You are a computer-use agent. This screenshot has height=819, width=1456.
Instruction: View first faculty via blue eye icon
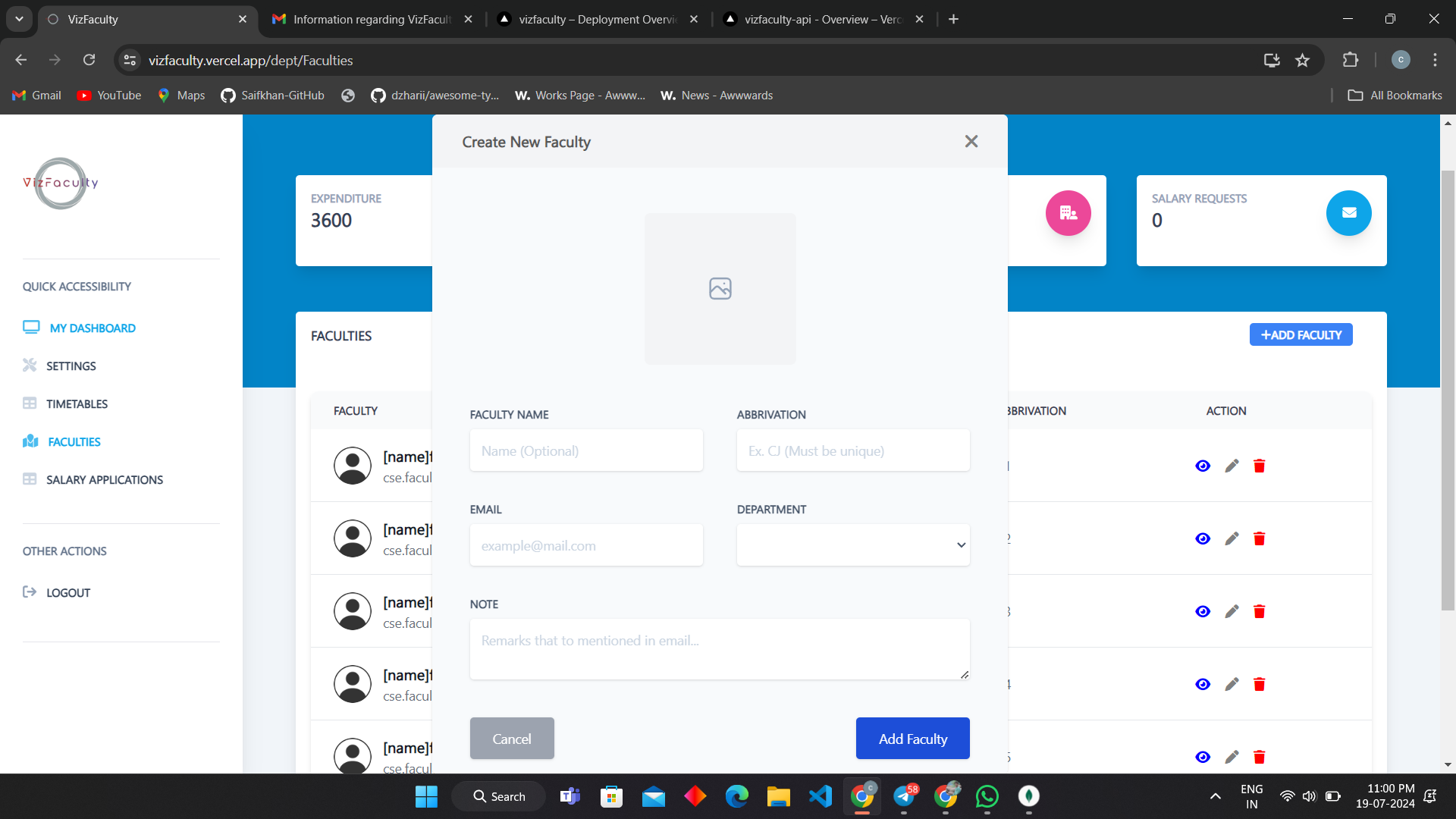[1203, 466]
